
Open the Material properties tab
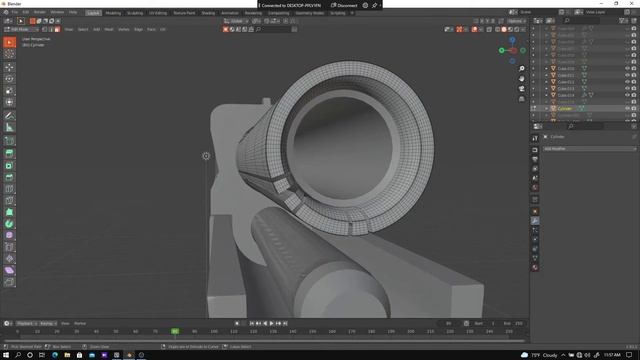[x=535, y=267]
